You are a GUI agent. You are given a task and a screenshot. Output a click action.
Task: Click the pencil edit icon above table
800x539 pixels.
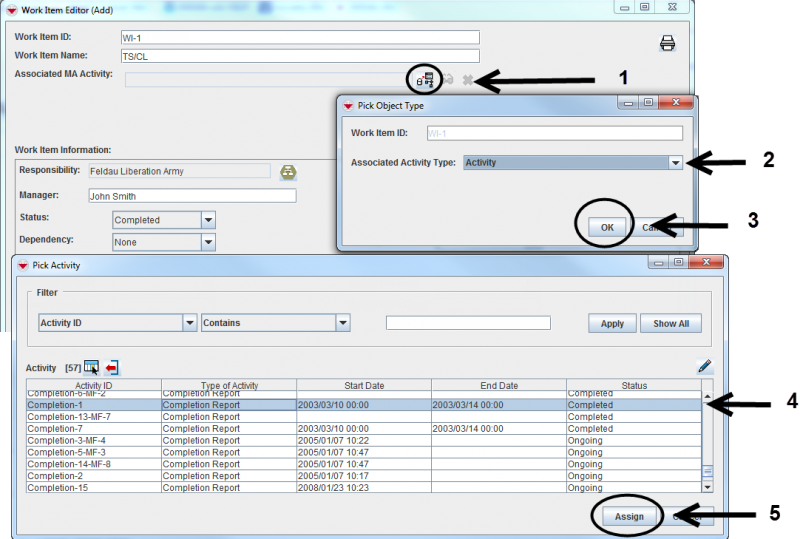[705, 367]
